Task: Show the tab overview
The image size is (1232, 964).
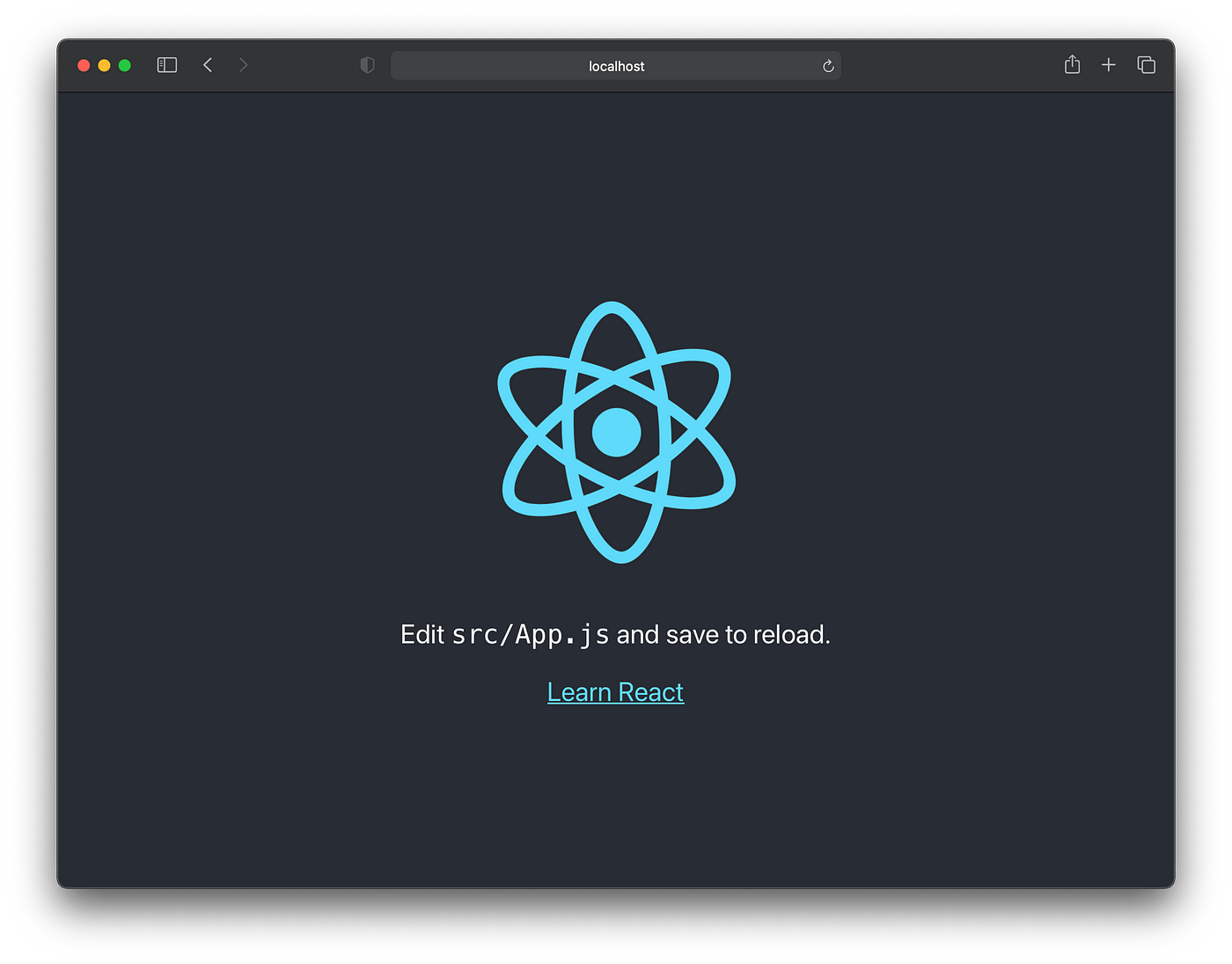Action: click(1146, 65)
